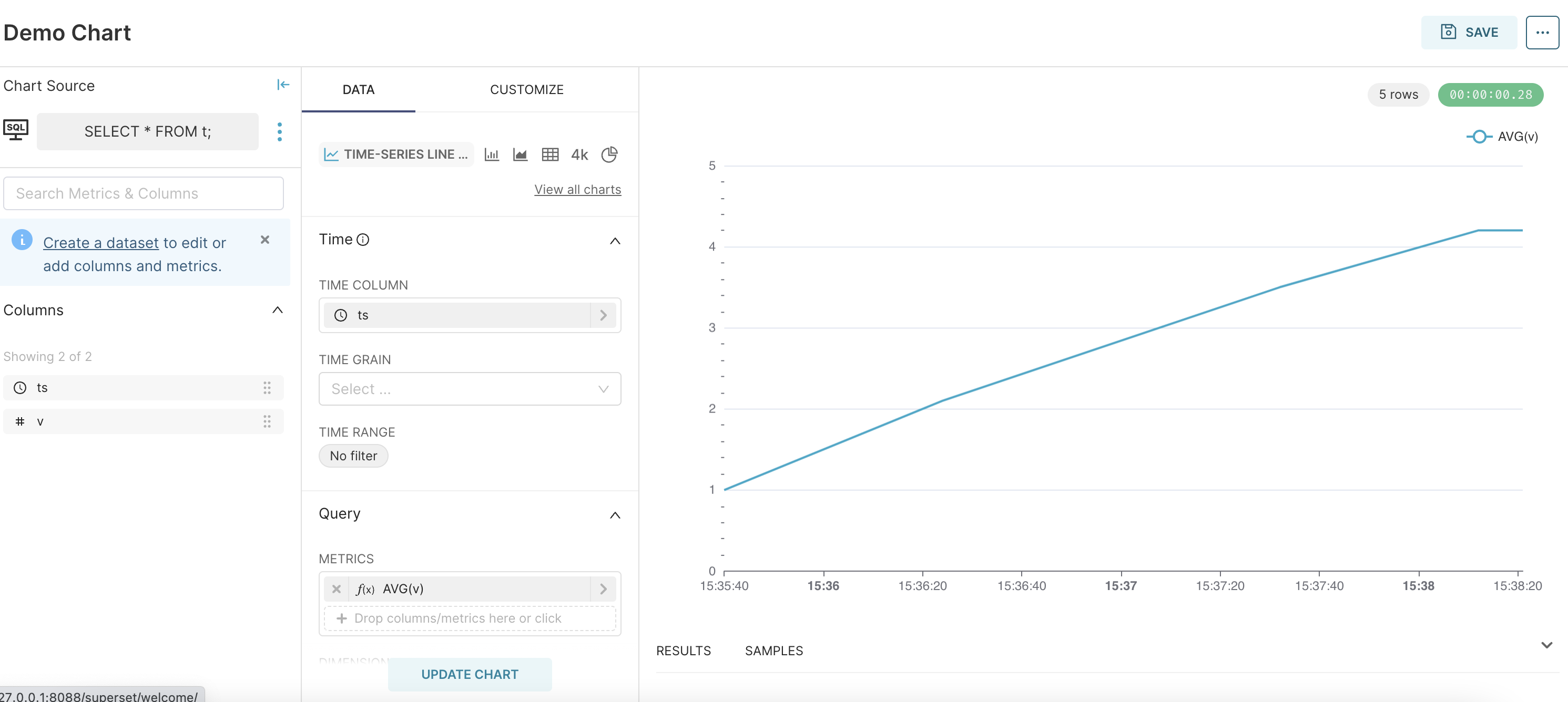Choose the 4k Big Number chart icon
This screenshot has height=702, width=1568.
579,154
